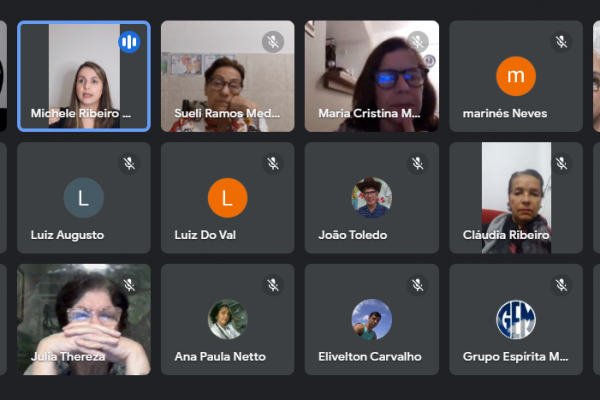This screenshot has width=600, height=400.
Task: Click Julia Thereza's muted microphone icon
Action: [129, 285]
